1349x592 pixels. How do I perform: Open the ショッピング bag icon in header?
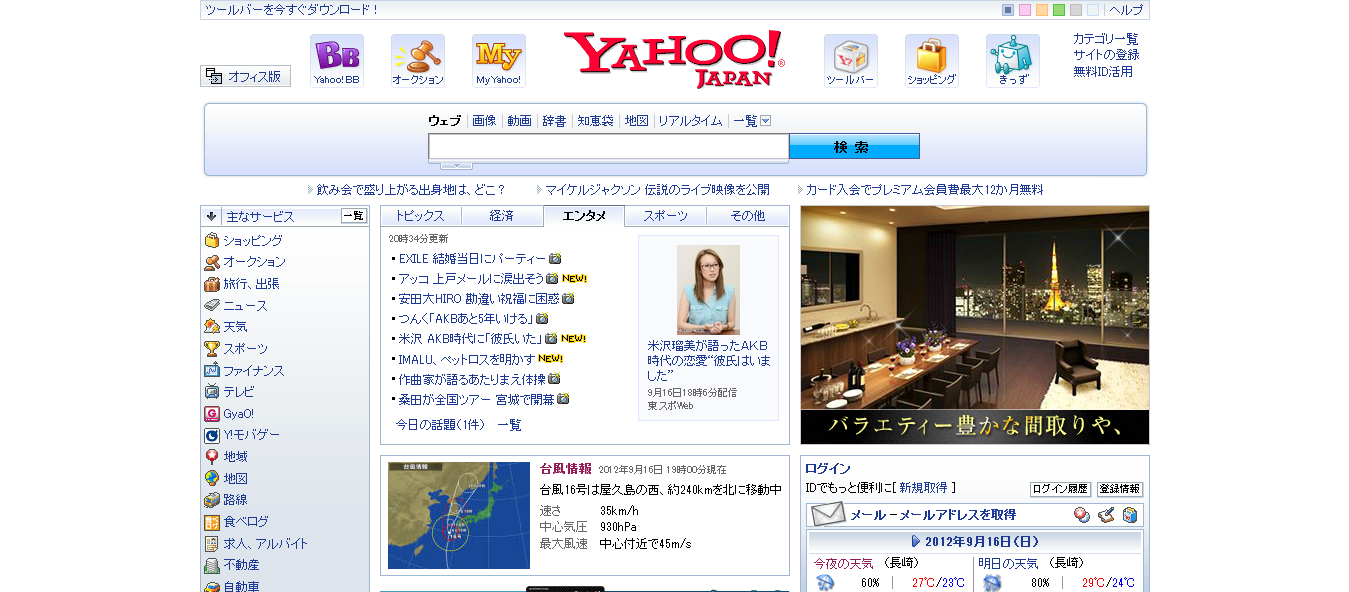932,61
